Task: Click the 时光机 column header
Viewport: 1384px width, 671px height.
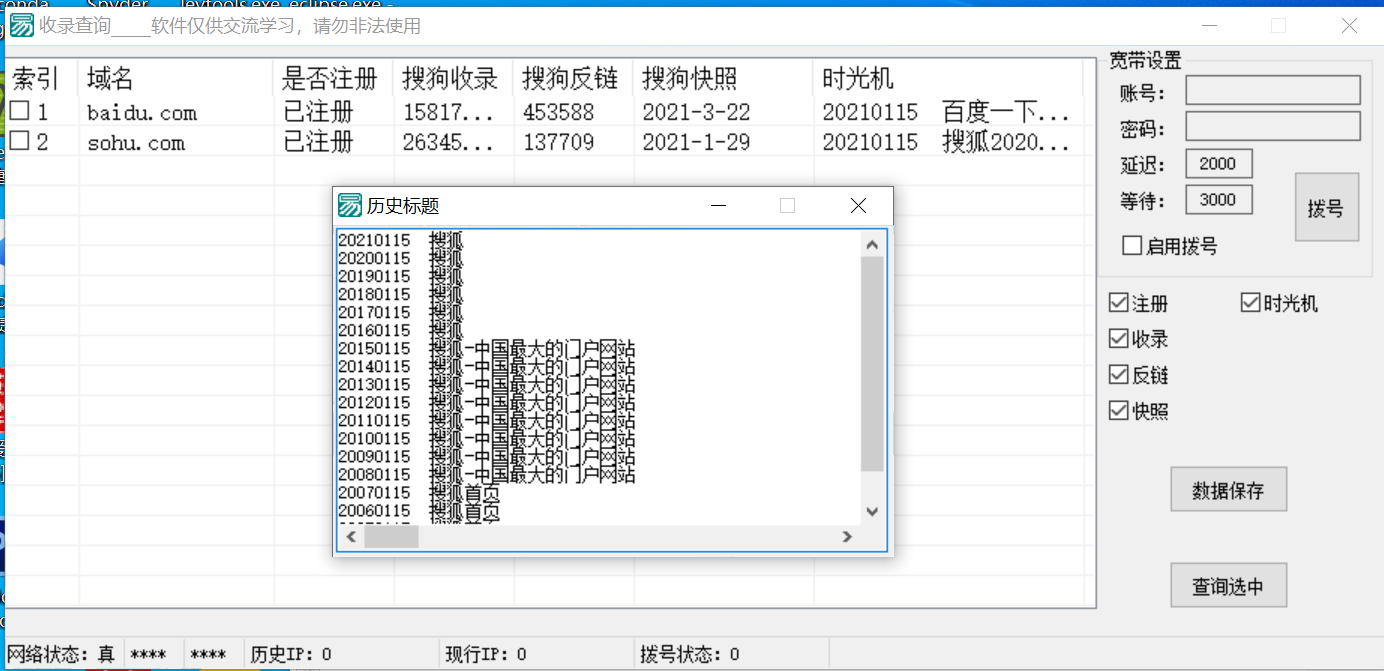Action: 948,77
